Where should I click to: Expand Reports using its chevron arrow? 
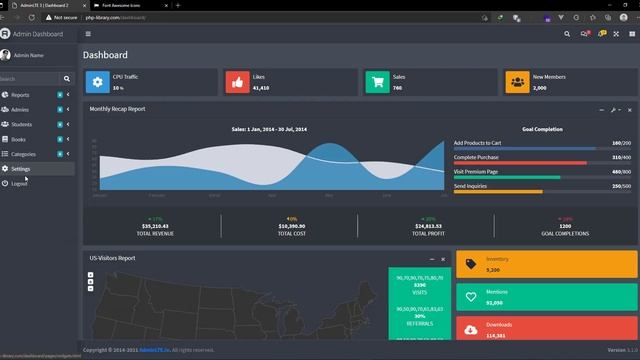(68, 94)
